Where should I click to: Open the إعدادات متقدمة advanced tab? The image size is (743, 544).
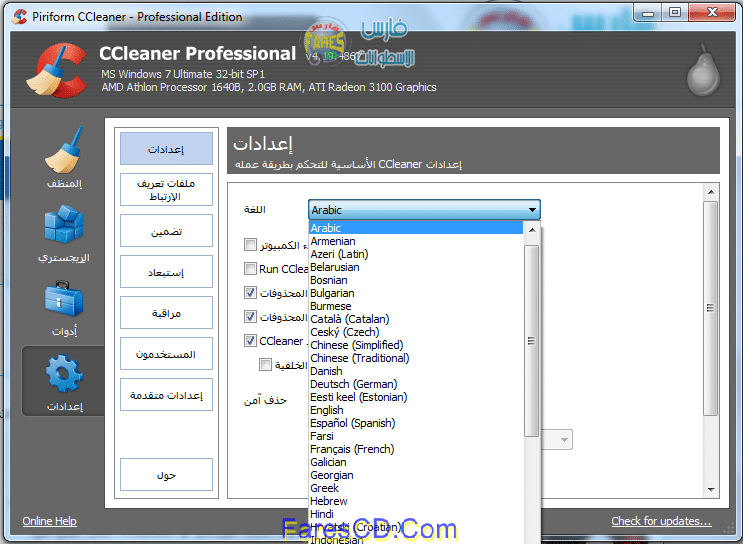166,395
